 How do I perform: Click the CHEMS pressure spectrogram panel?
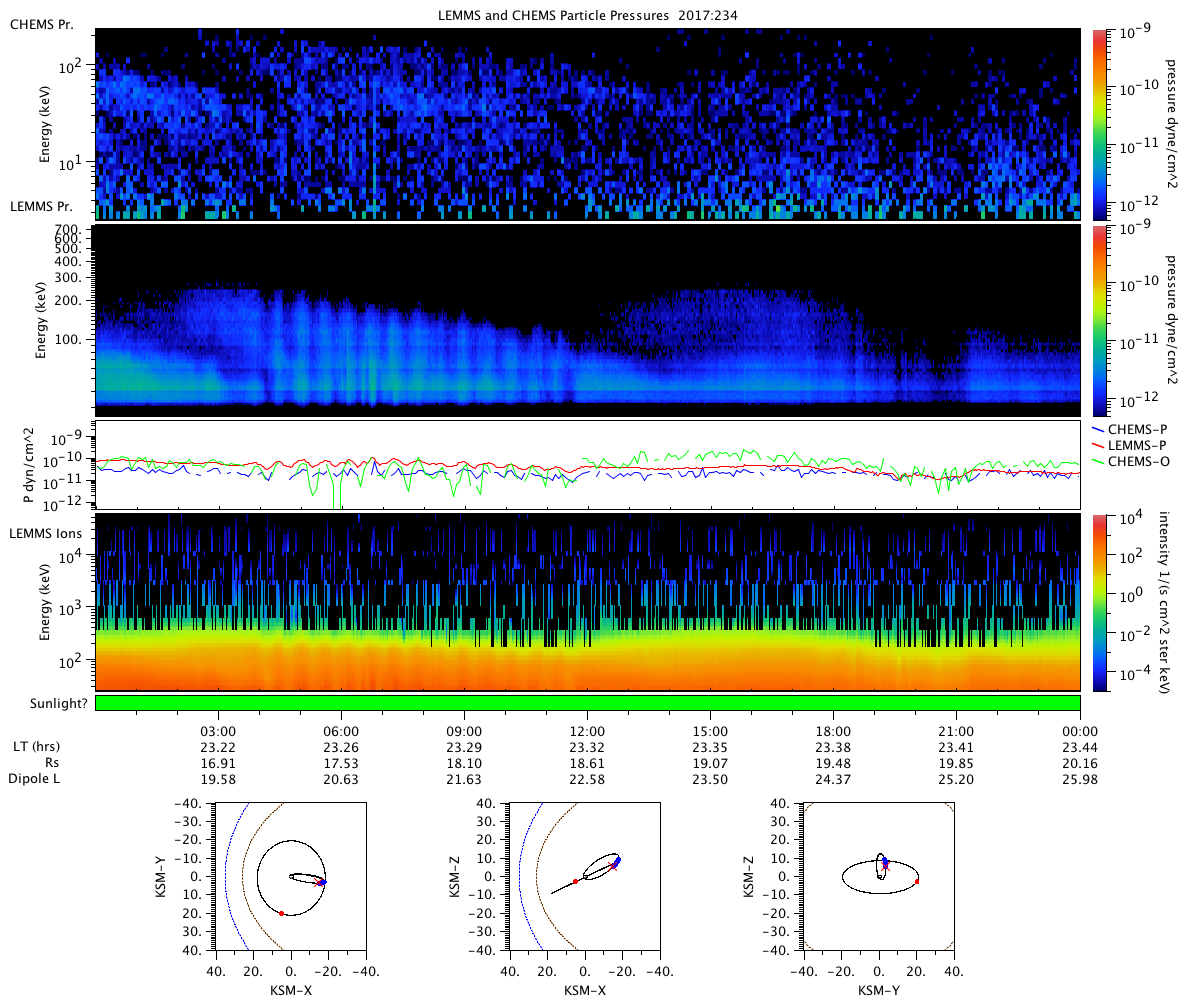(x=588, y=124)
